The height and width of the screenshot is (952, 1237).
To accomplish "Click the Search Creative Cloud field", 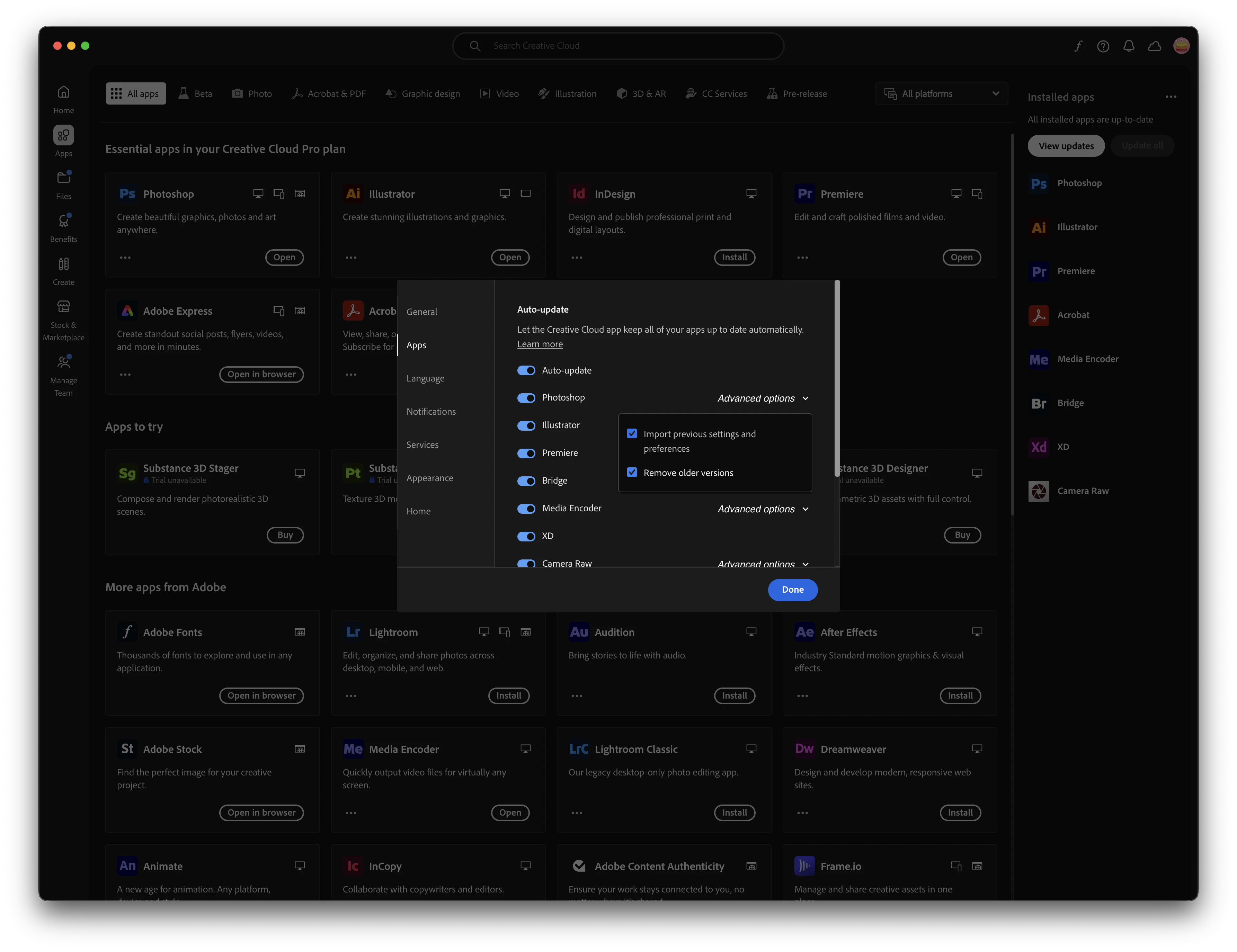I will pyautogui.click(x=618, y=46).
